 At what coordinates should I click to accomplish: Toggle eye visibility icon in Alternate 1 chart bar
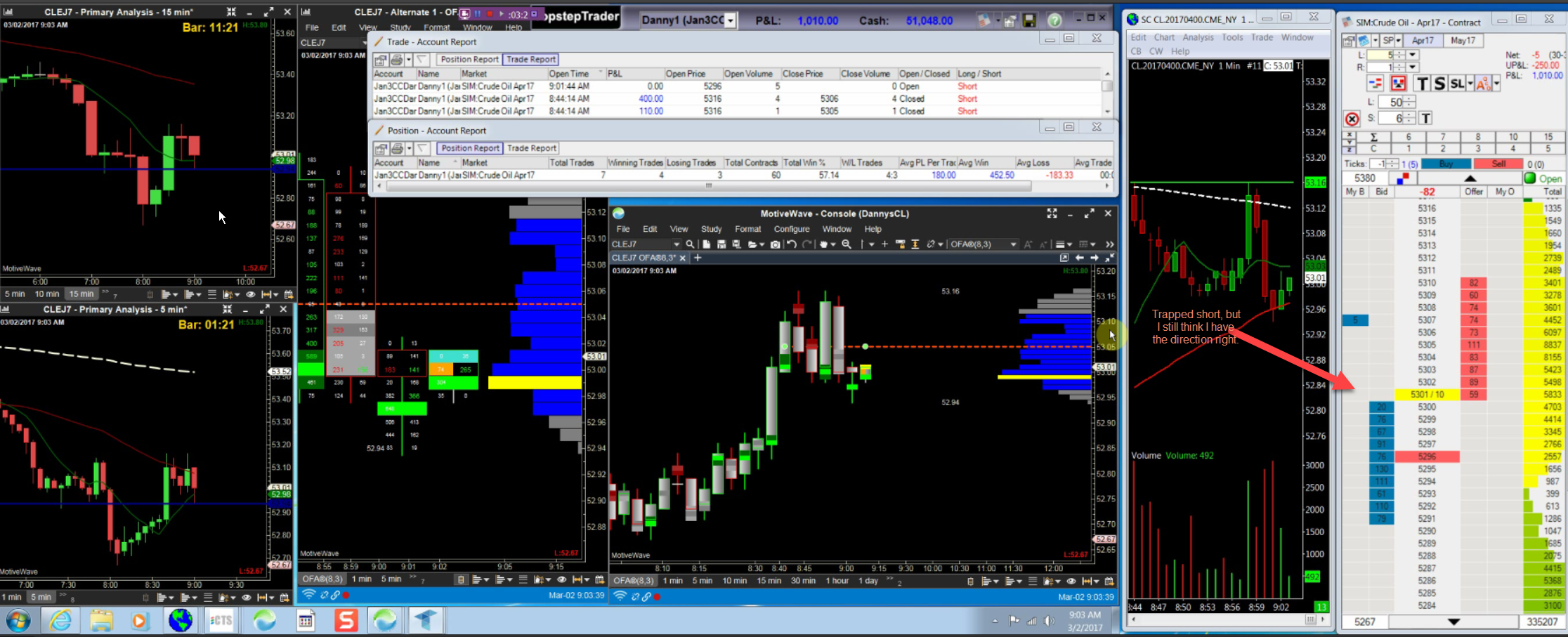[561, 579]
